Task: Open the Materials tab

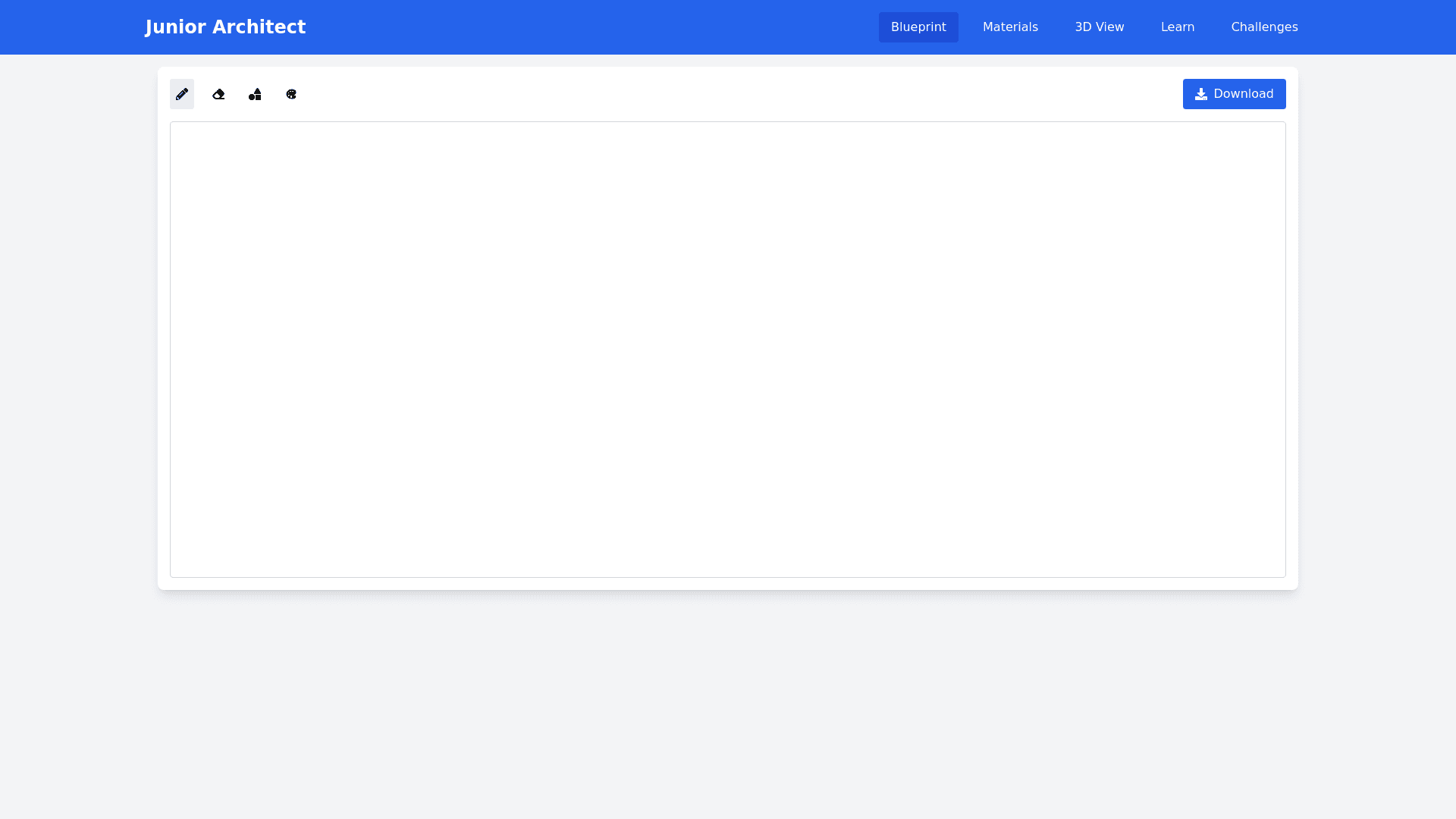Action: 1010,27
